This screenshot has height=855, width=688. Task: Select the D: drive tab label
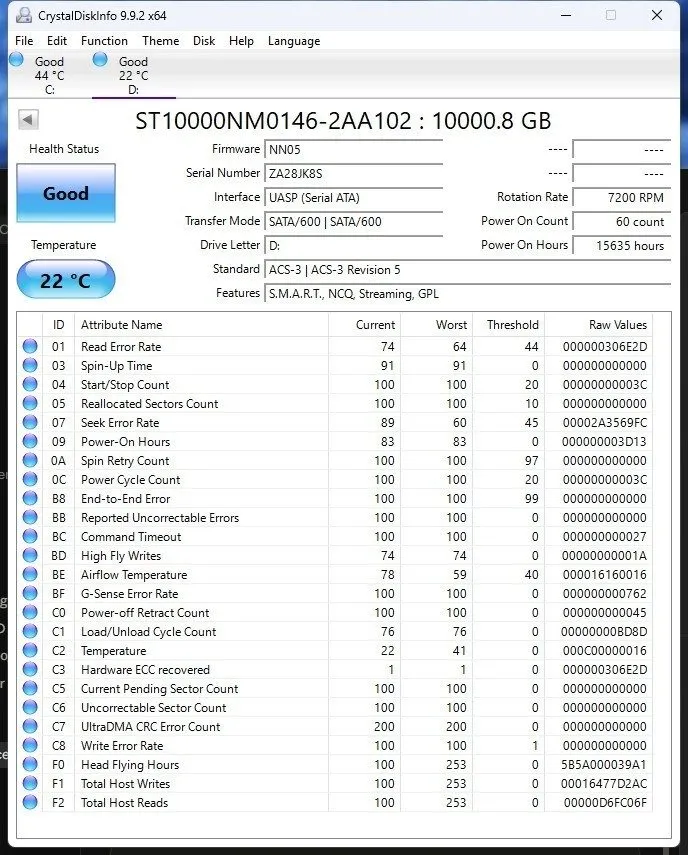coord(134,75)
